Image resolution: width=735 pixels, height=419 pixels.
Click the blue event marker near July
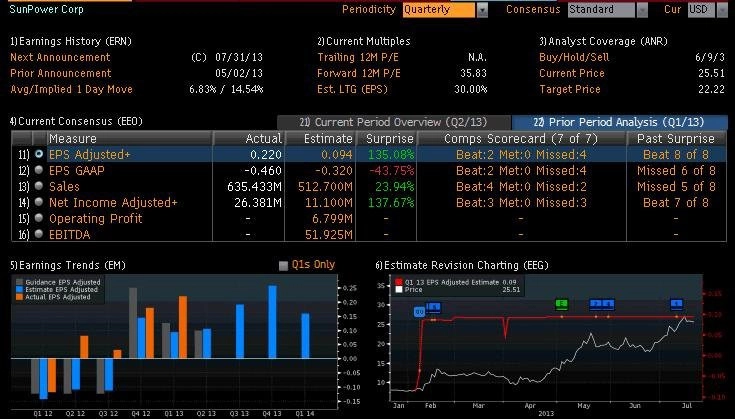(676, 304)
